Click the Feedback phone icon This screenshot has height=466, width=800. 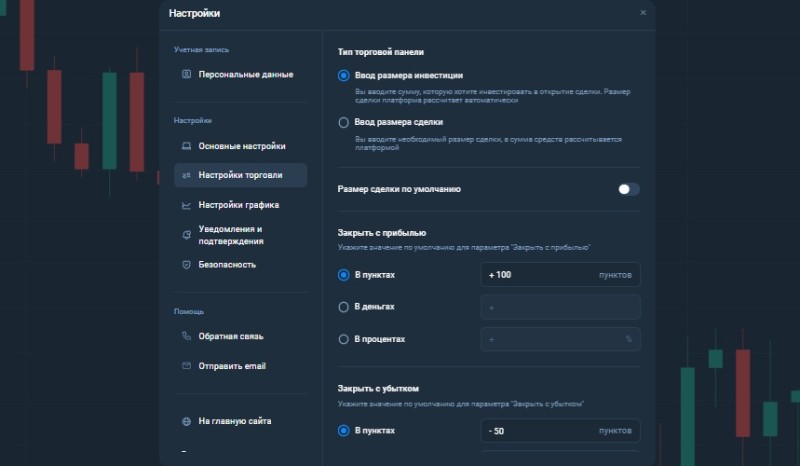coord(186,336)
